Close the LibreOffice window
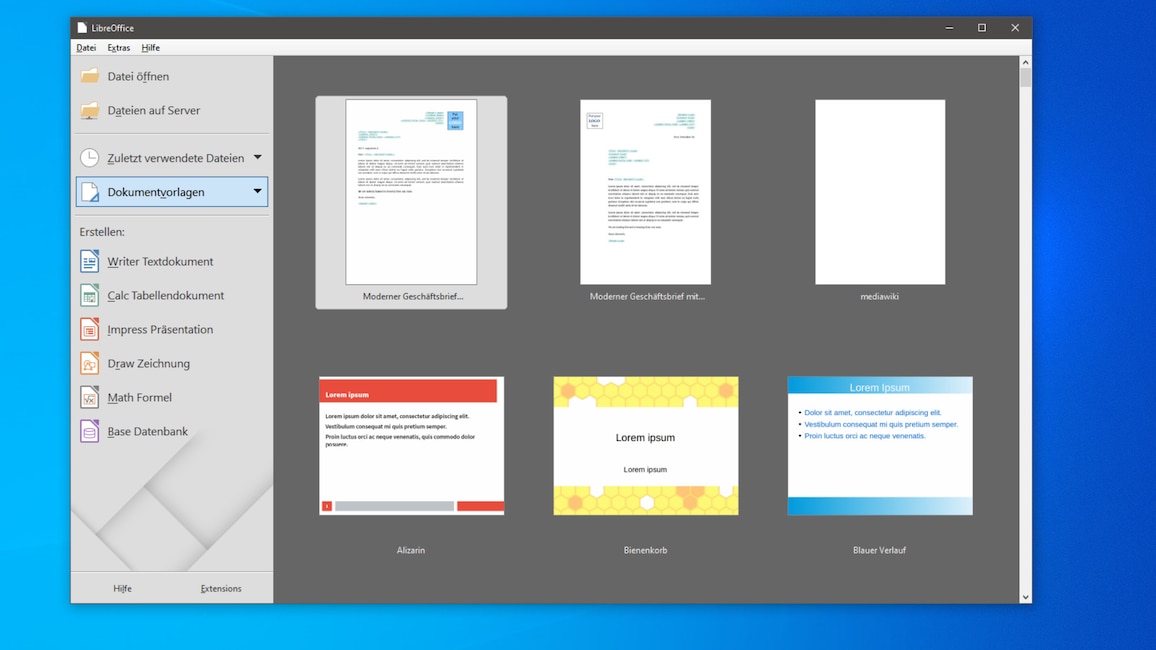The image size is (1156, 650). [x=1015, y=28]
